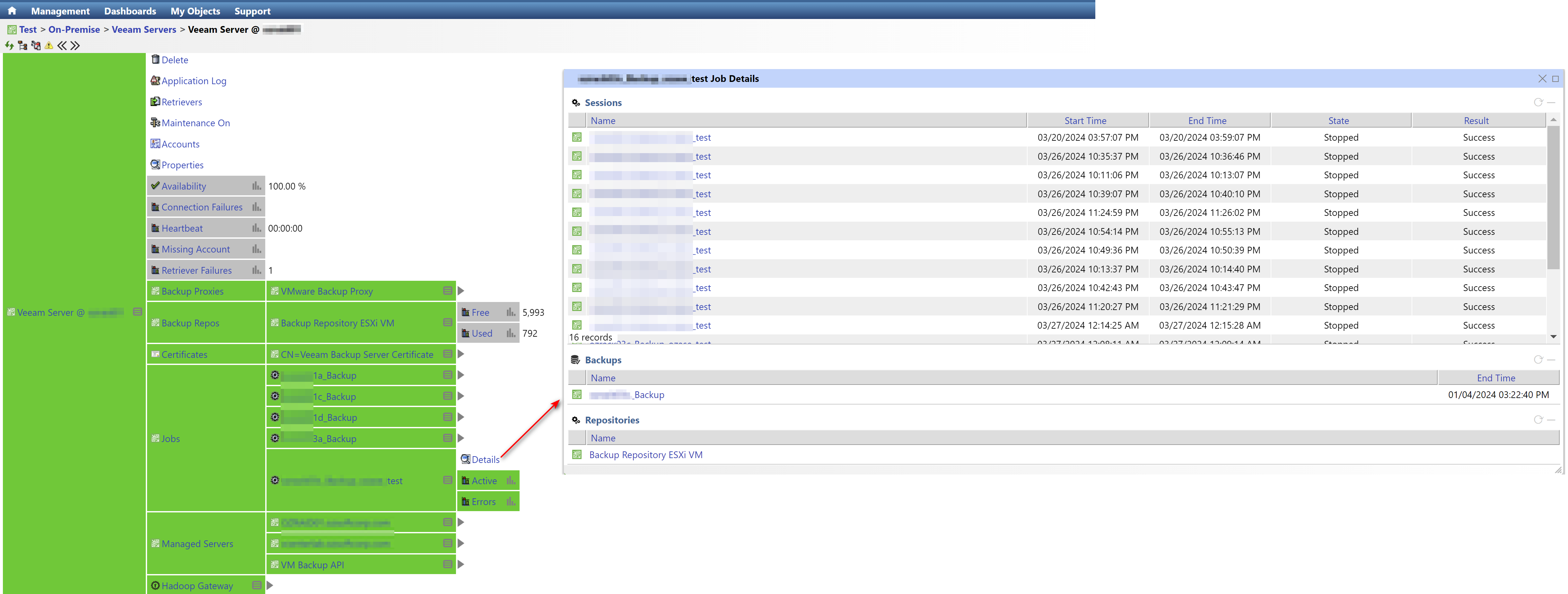
Task: Refresh the Sessions section
Action: (x=1538, y=102)
